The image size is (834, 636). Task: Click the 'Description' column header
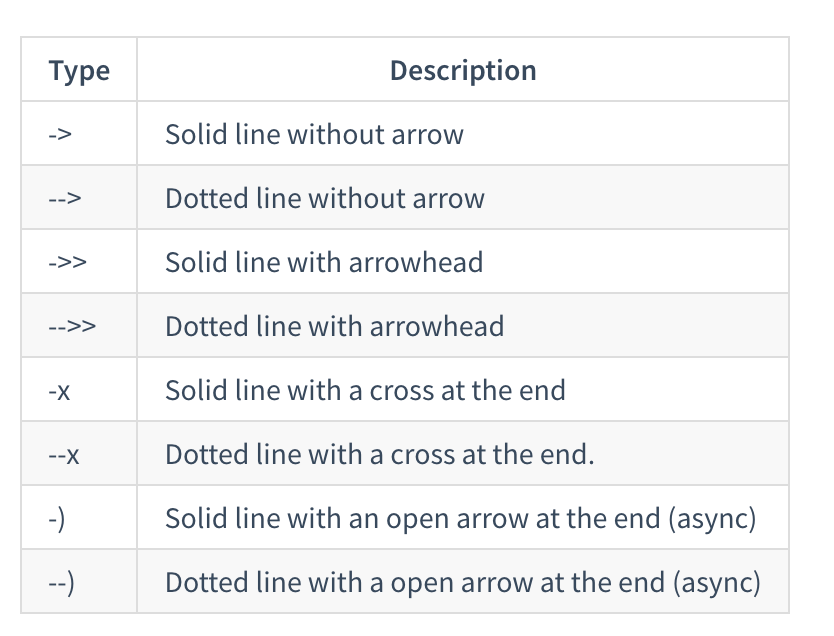[462, 71]
